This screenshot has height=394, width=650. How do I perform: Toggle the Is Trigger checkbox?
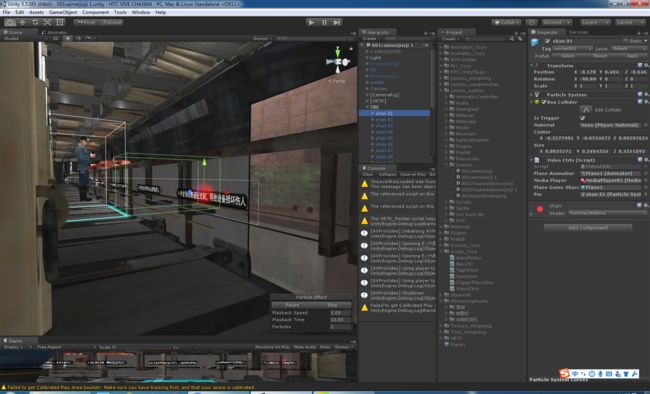[x=583, y=118]
